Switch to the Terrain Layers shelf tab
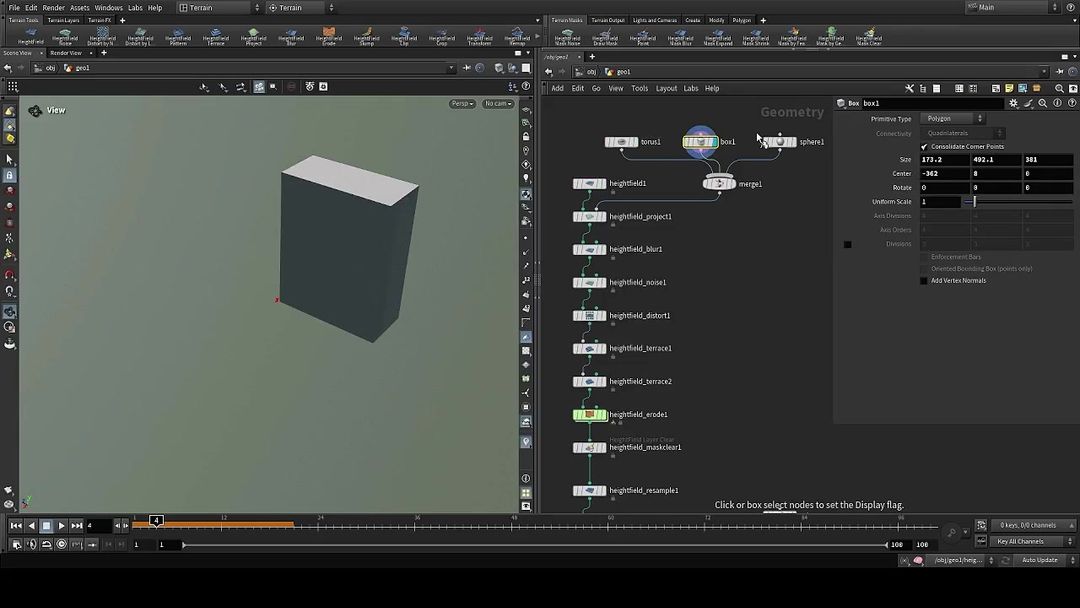Viewport: 1080px width, 608px height. click(63, 20)
